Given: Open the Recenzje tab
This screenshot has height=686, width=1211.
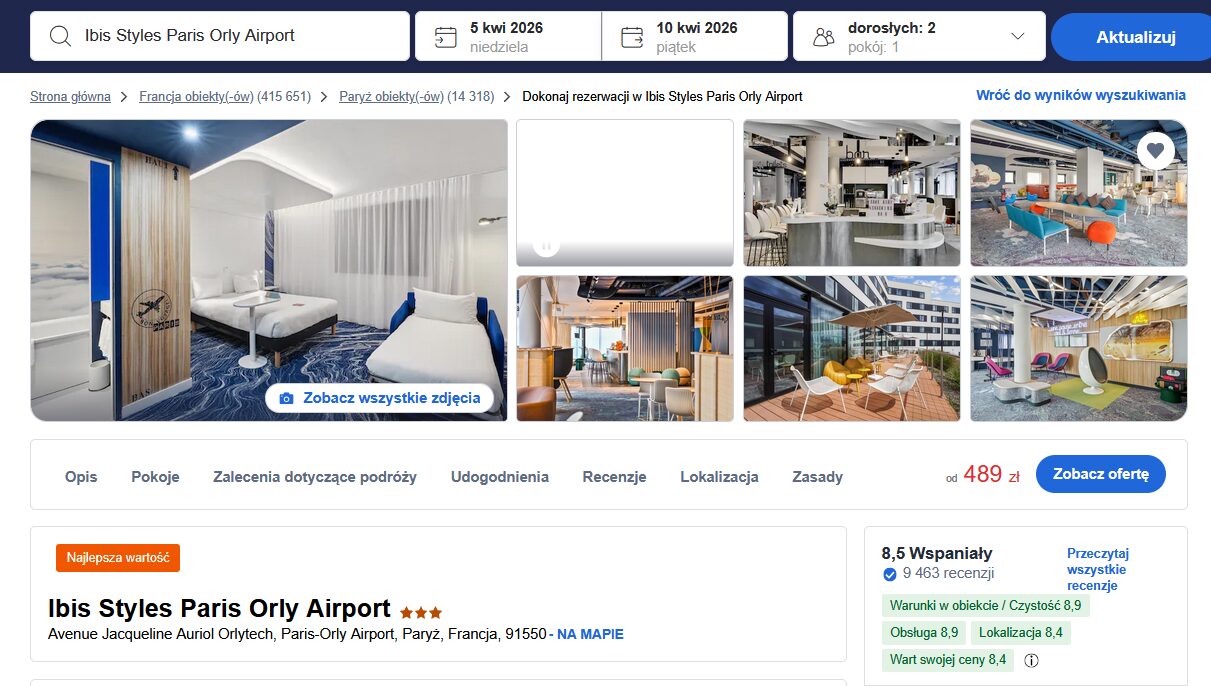Looking at the screenshot, I should tap(614, 477).
